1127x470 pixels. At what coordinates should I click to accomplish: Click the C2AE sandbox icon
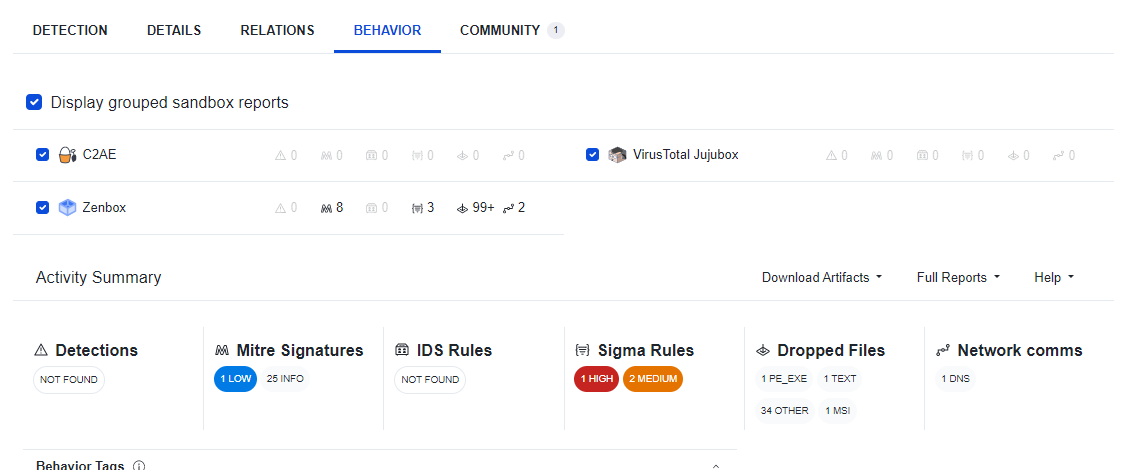tap(67, 155)
